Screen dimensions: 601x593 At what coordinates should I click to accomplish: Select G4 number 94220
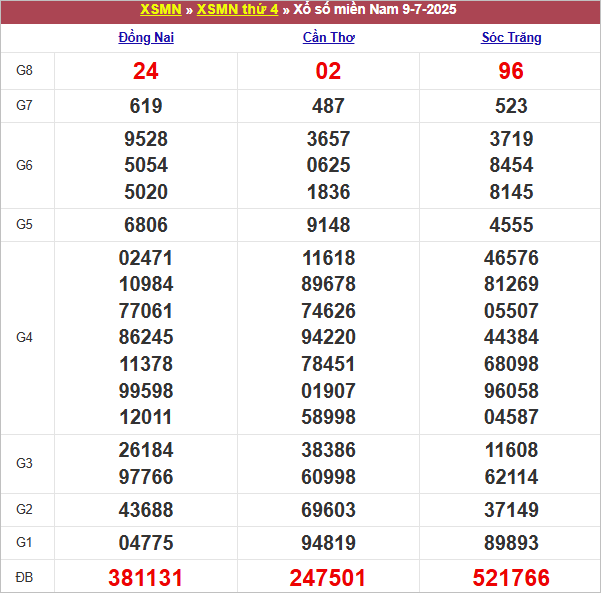pyautogui.click(x=328, y=337)
